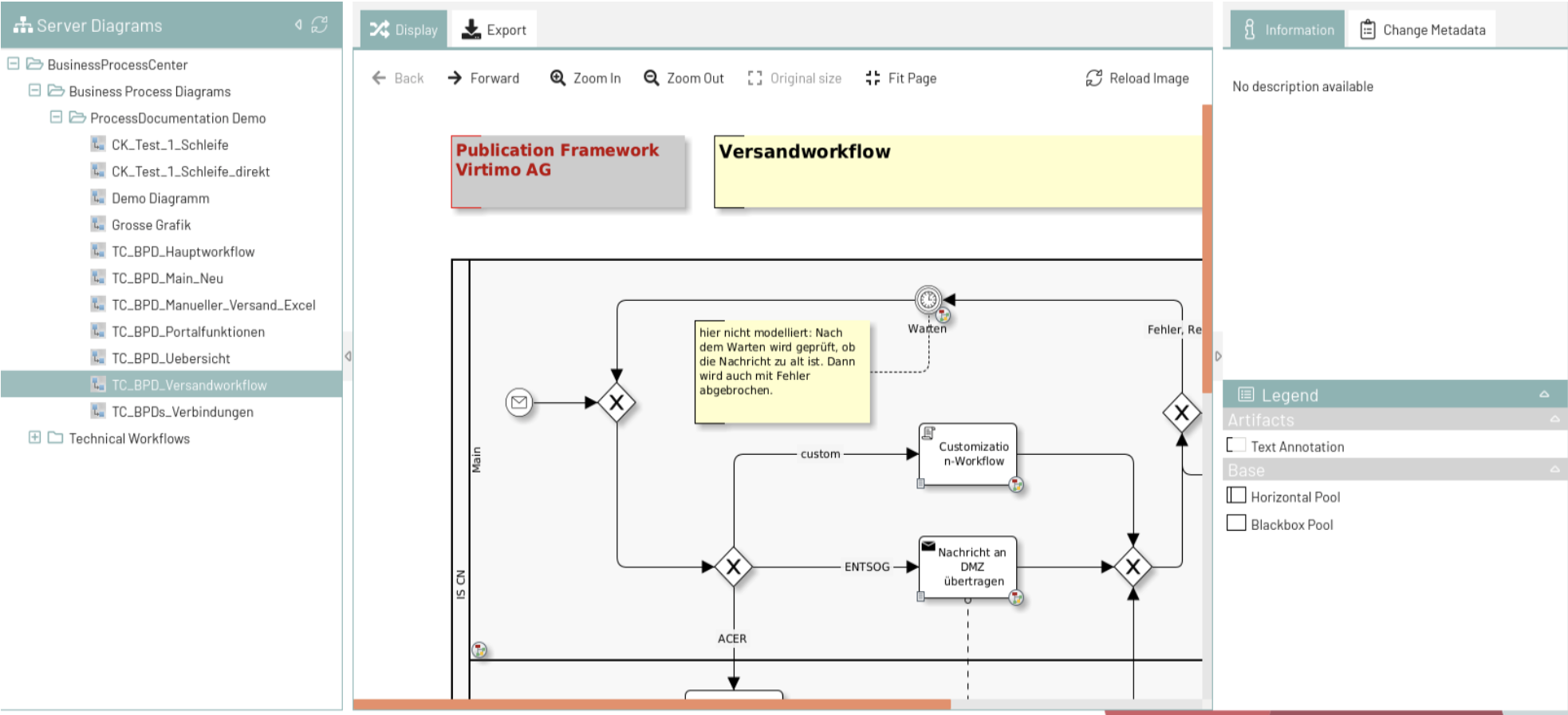Viewport: 1568px width, 715px height.
Task: Click the Zoom Out magnifier icon
Action: coord(652,77)
